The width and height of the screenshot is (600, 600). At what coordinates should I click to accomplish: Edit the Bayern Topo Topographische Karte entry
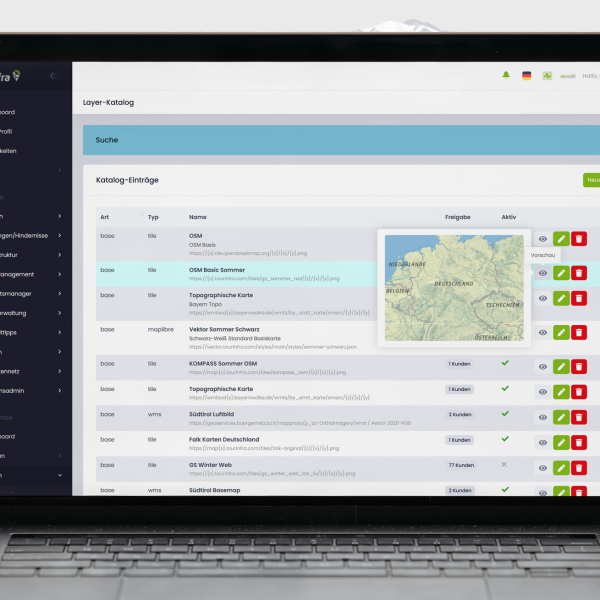561,298
